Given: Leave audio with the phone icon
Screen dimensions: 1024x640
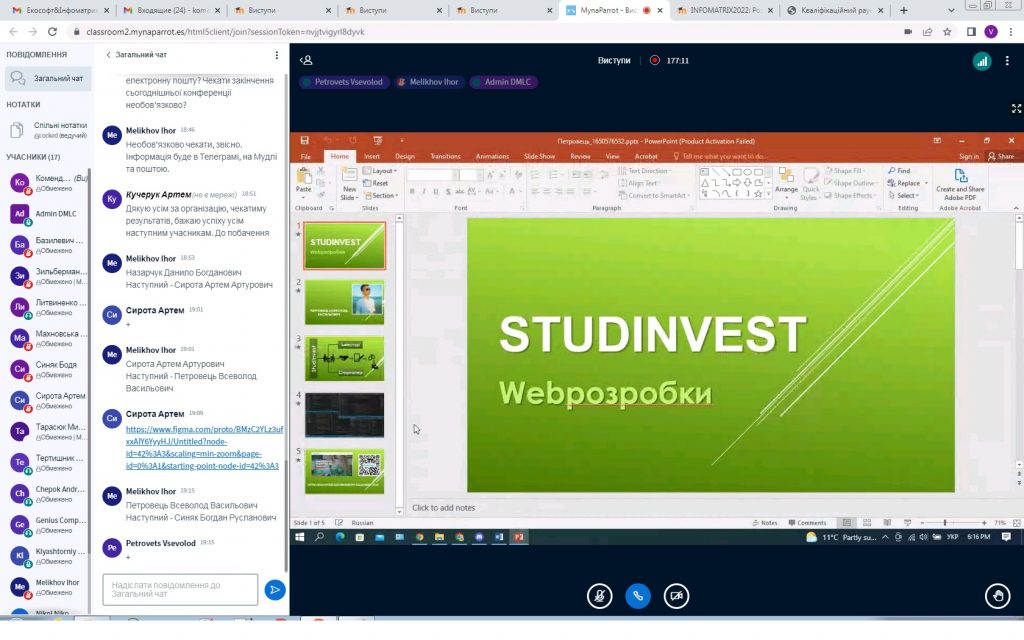Looking at the screenshot, I should [x=638, y=596].
